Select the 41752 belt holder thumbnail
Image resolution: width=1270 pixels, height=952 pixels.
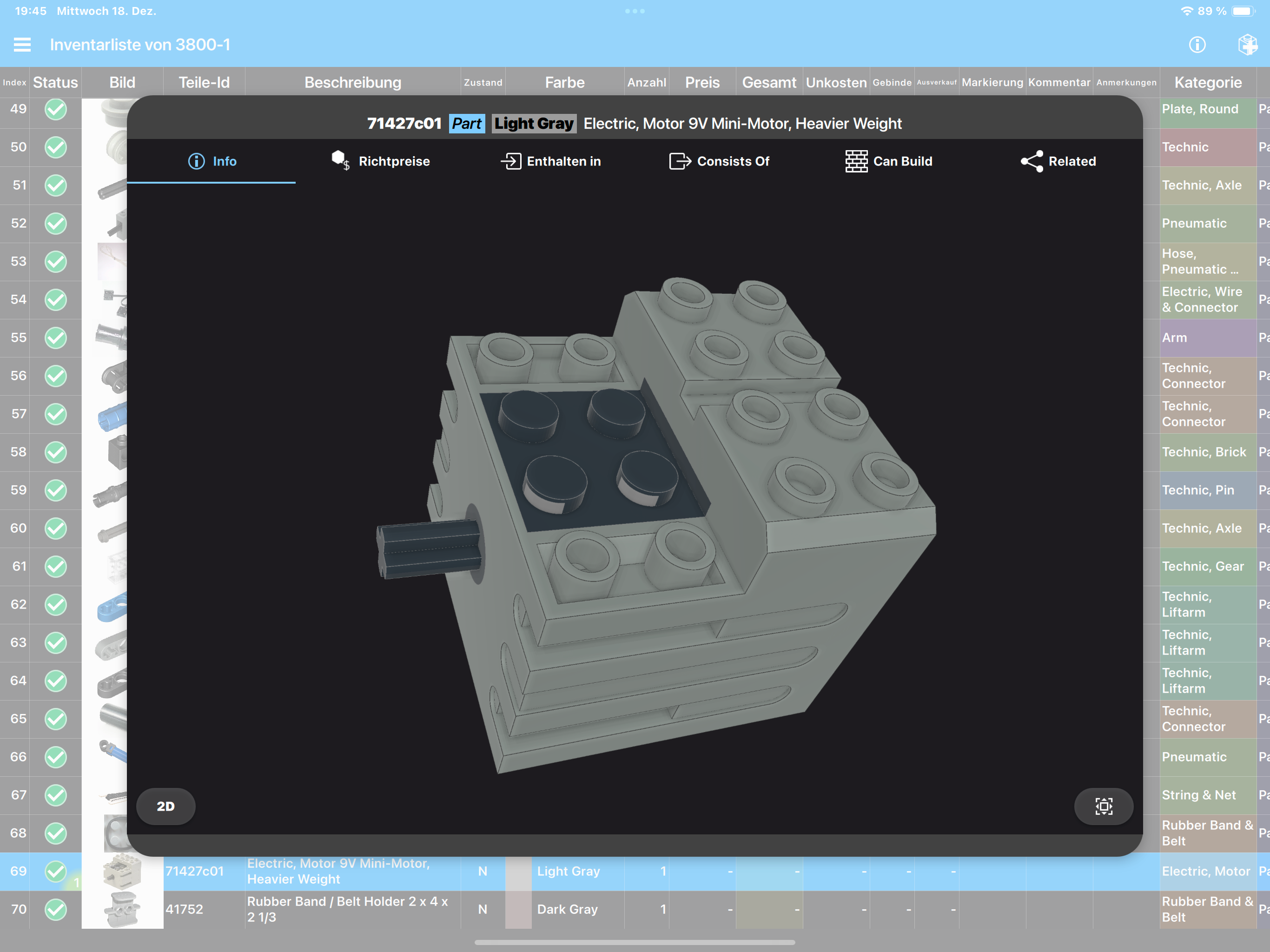(122, 909)
